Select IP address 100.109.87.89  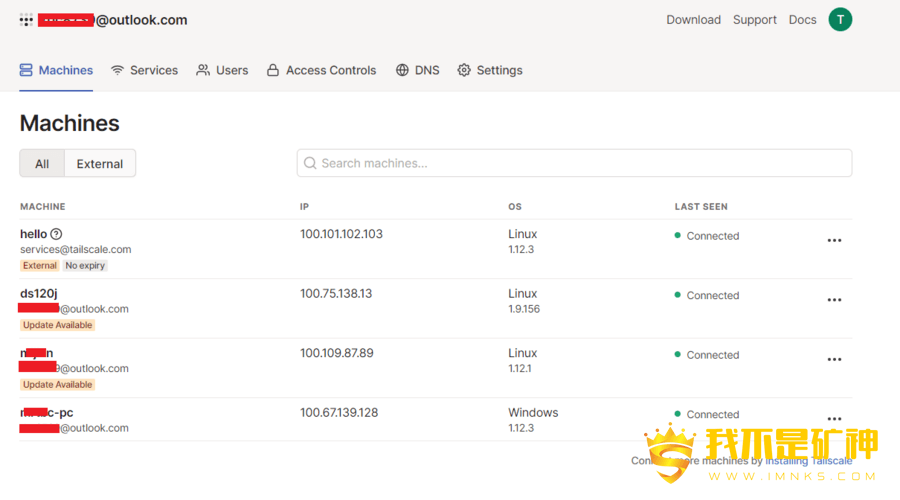coord(336,353)
